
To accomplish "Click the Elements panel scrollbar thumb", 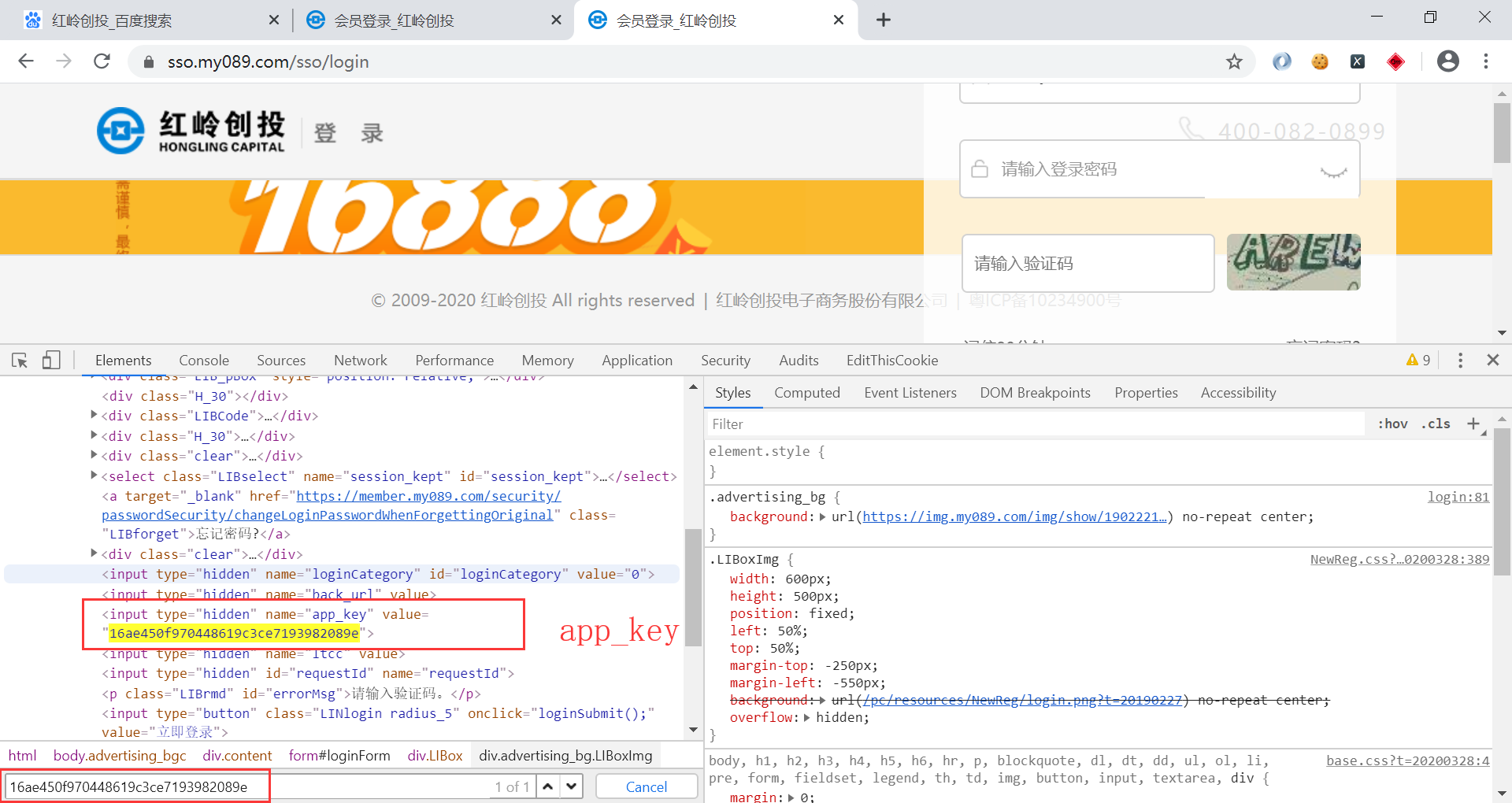I will coord(693,587).
